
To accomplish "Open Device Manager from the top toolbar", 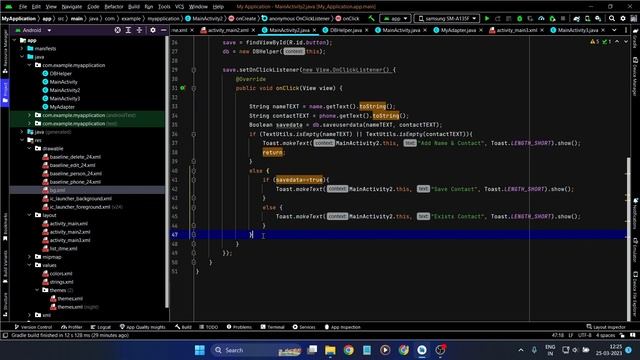I will 587,18.
